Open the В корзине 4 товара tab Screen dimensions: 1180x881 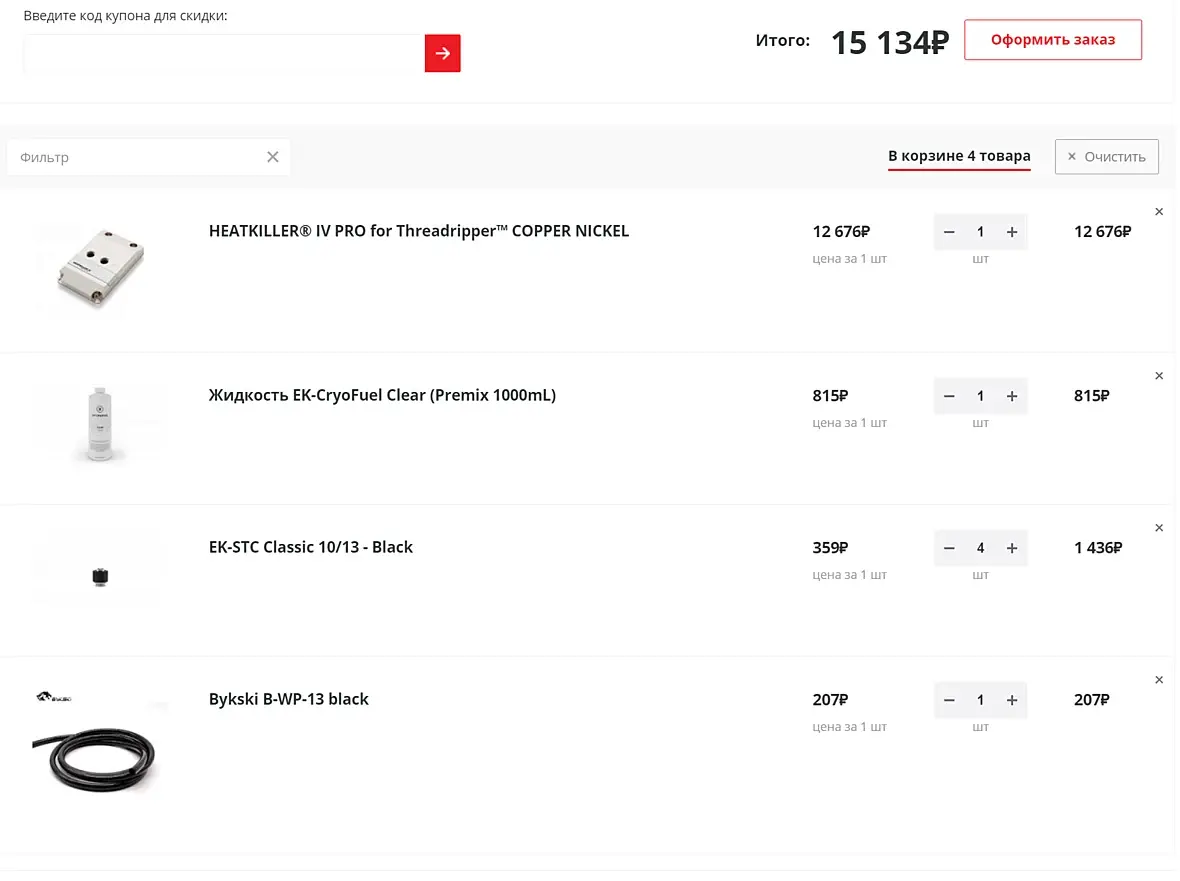959,156
